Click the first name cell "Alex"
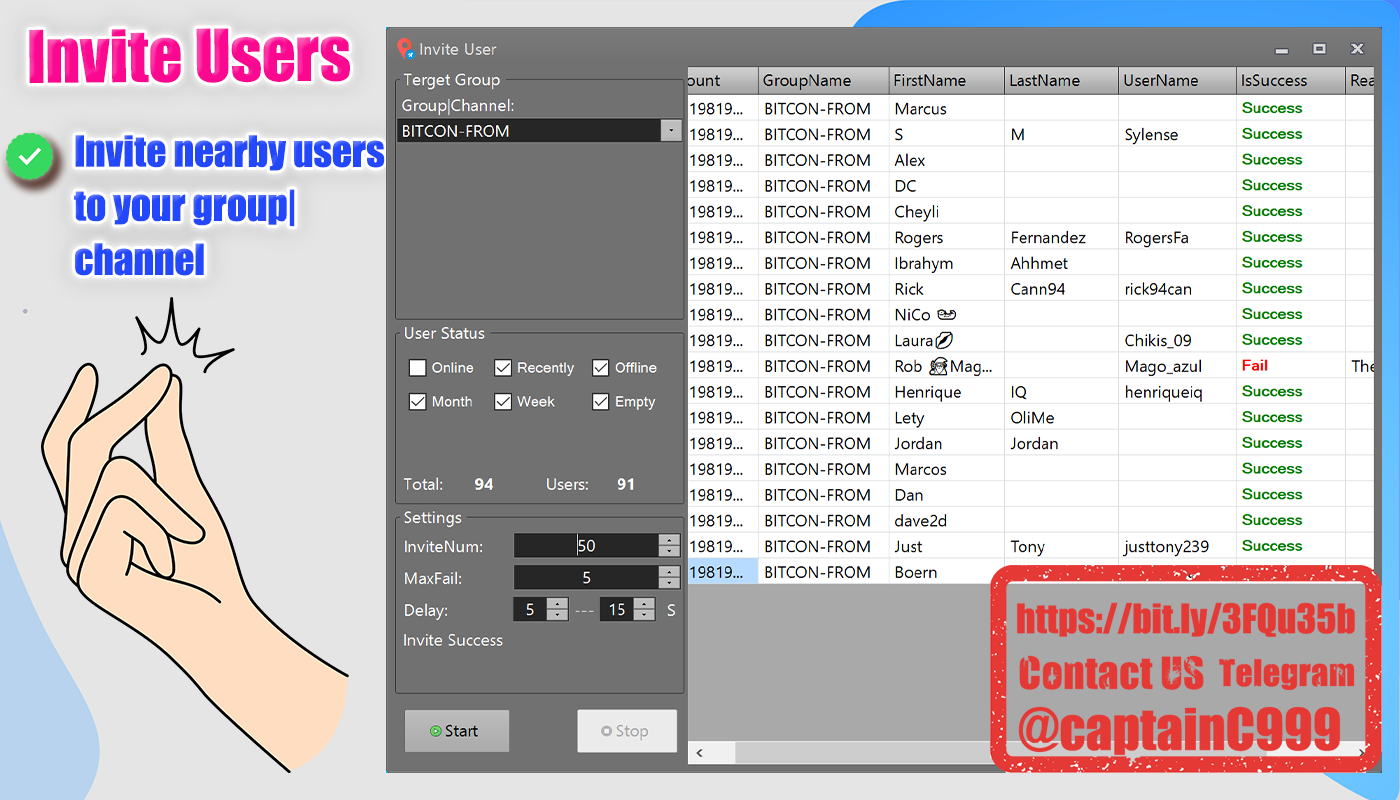The height and width of the screenshot is (800, 1400). 947,160
